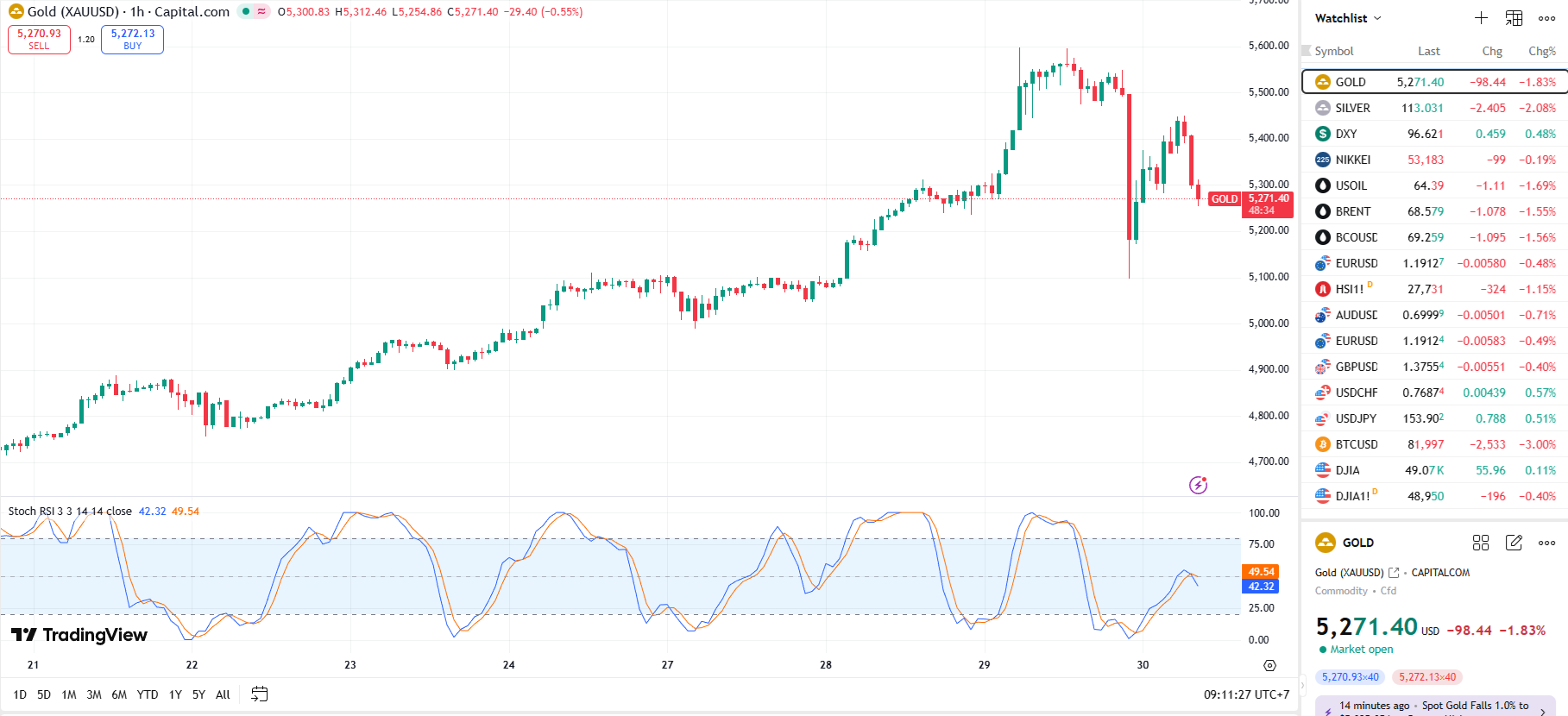The image size is (1568, 716).
Task: Select the YTD time range
Action: coord(148,694)
